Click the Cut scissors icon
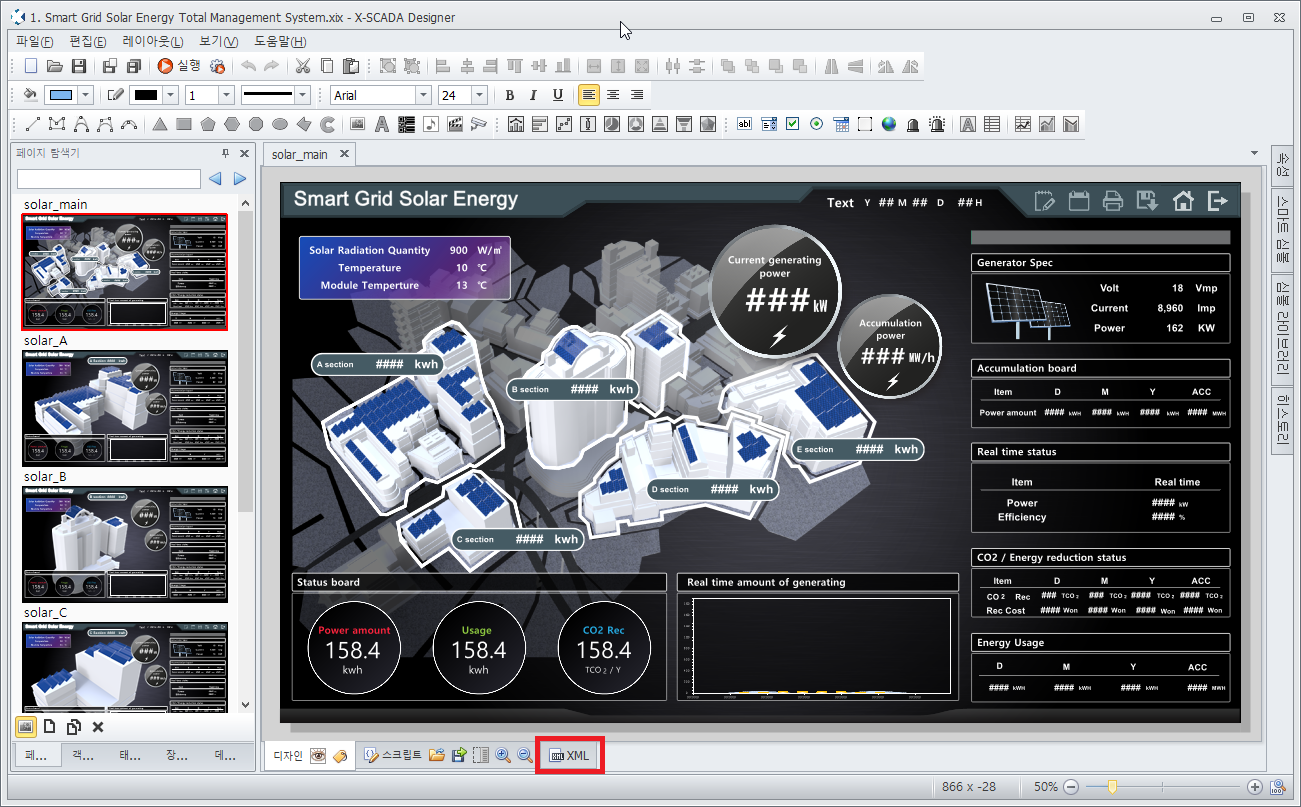This screenshot has height=807, width=1301. 302,66
